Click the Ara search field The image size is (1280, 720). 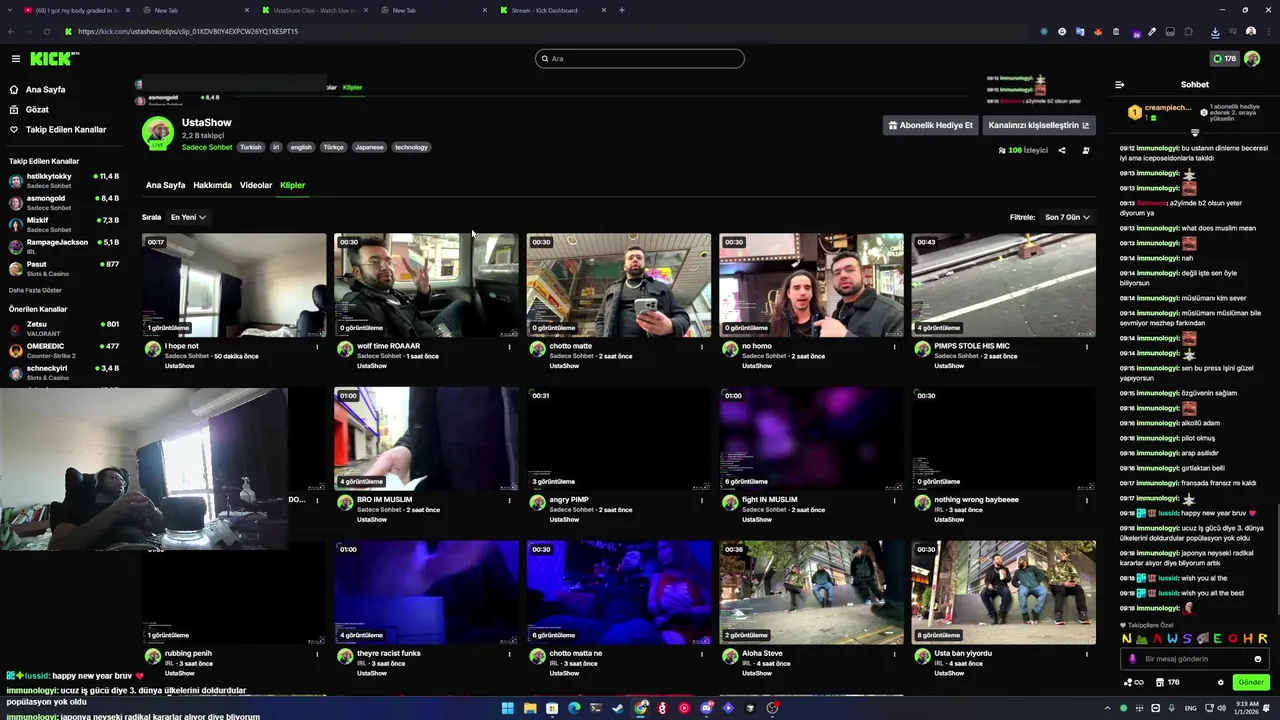coord(640,59)
